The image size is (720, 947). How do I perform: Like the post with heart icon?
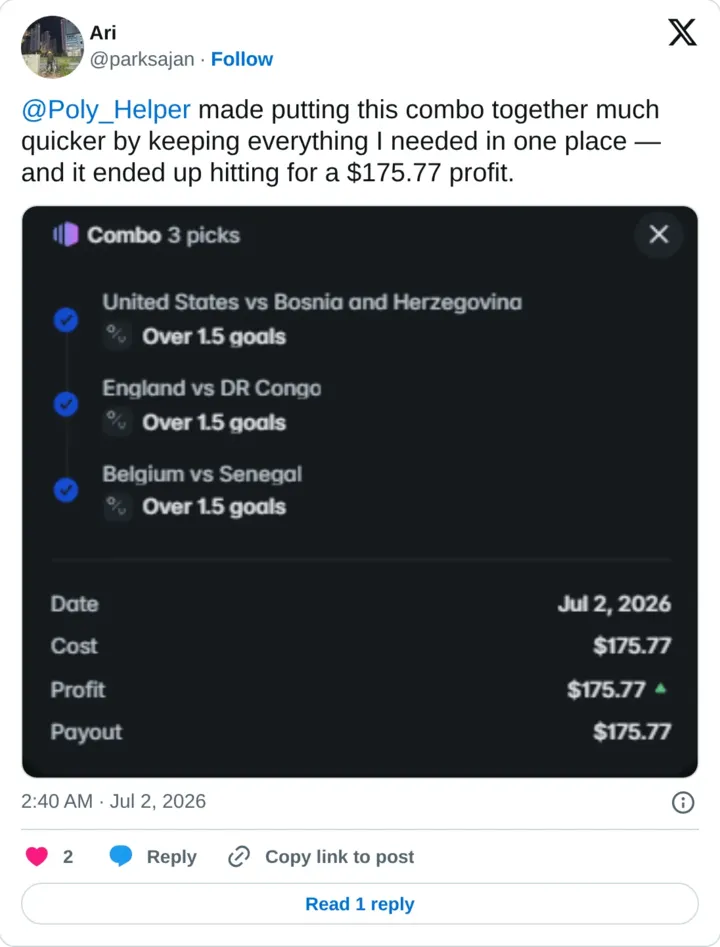pyautogui.click(x=37, y=856)
